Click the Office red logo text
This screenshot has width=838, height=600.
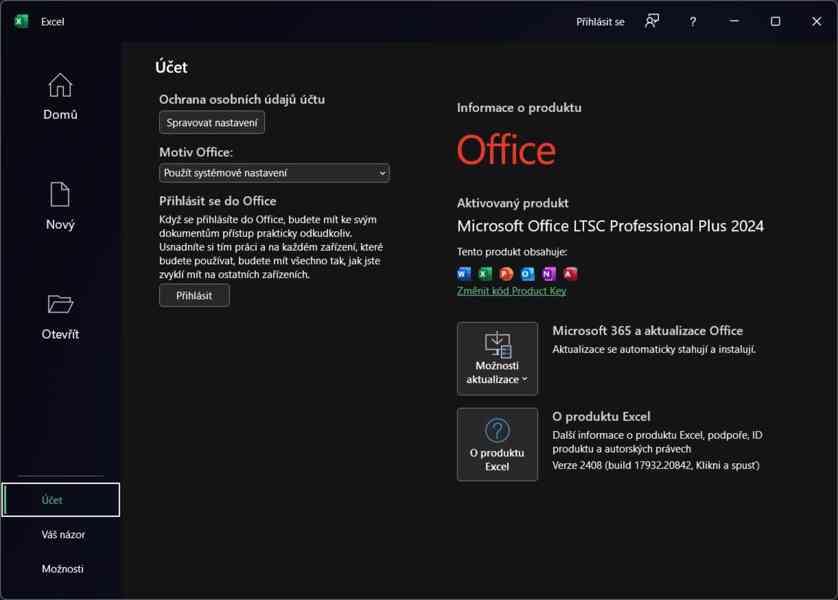point(506,150)
